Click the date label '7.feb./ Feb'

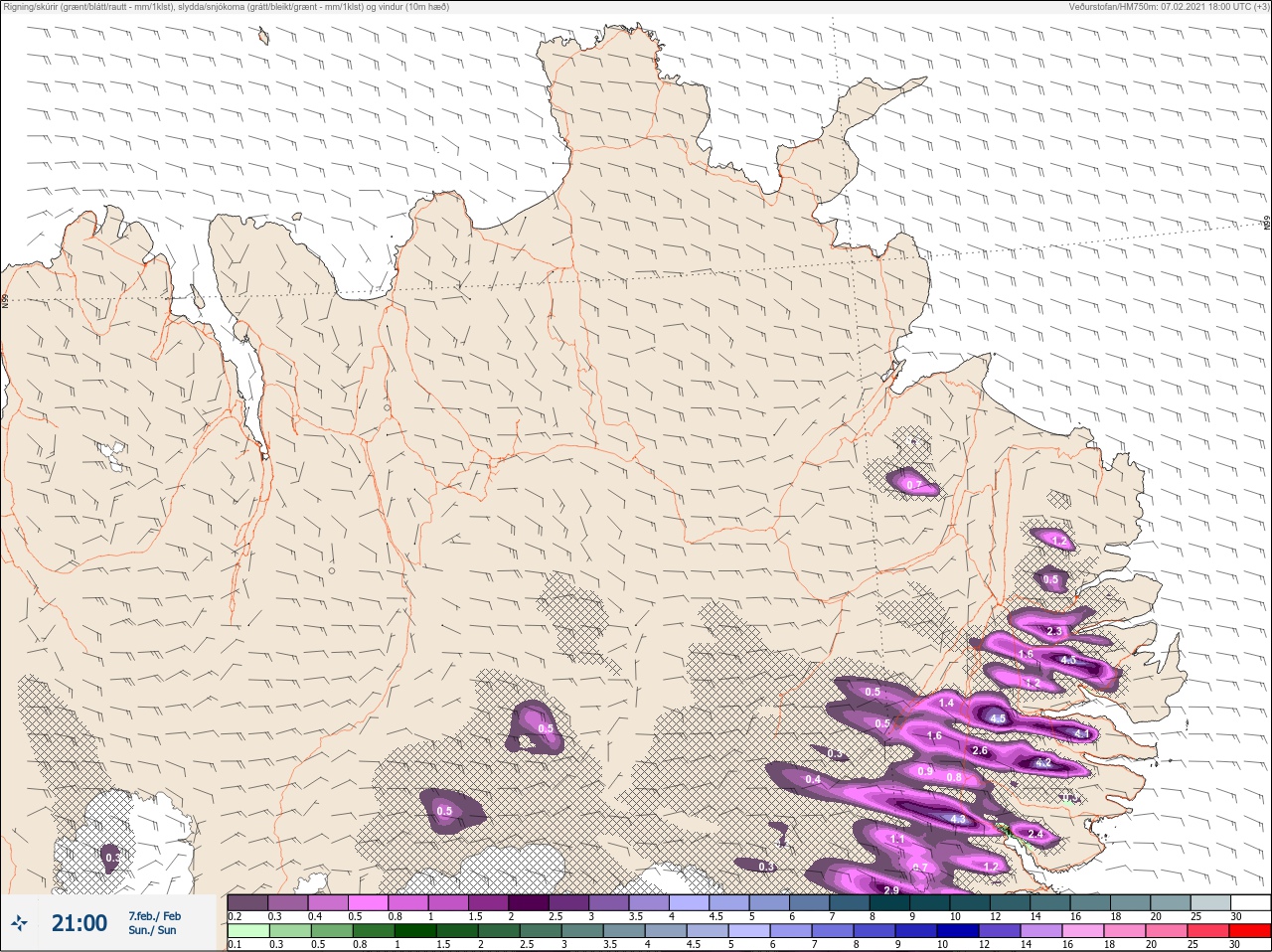[154, 916]
